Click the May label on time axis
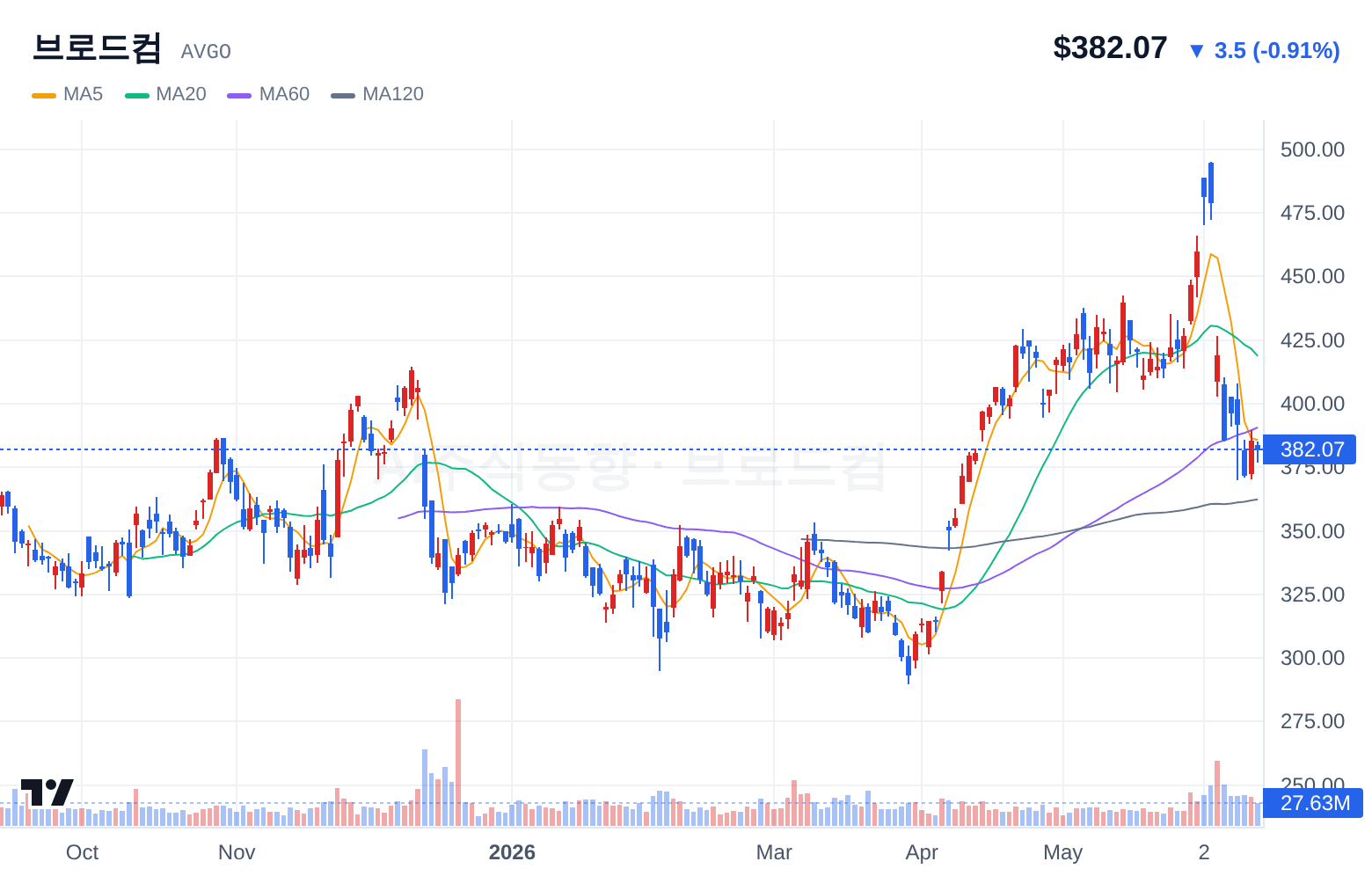The image size is (1372, 876). 1062,852
